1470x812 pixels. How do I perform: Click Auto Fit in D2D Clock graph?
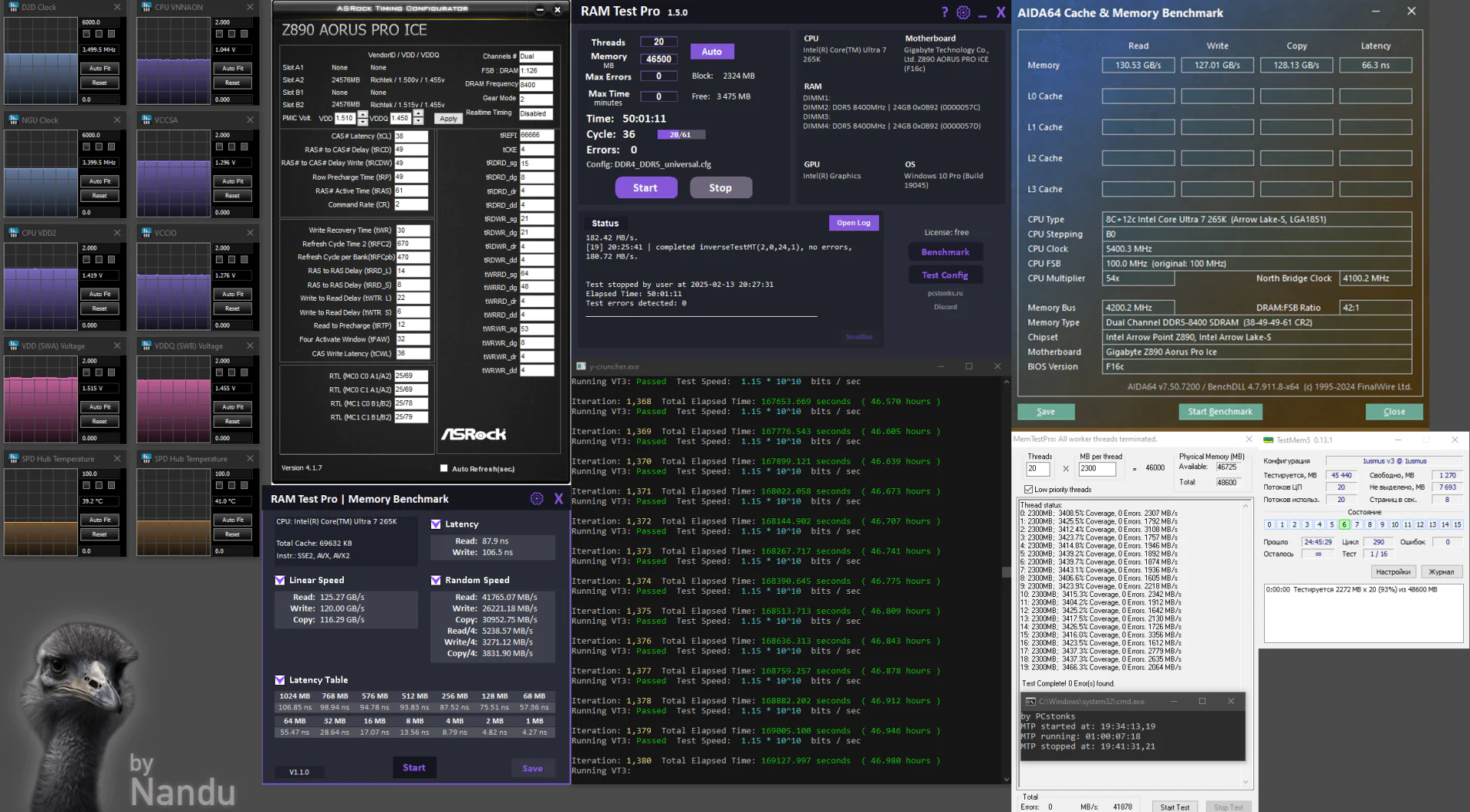100,68
